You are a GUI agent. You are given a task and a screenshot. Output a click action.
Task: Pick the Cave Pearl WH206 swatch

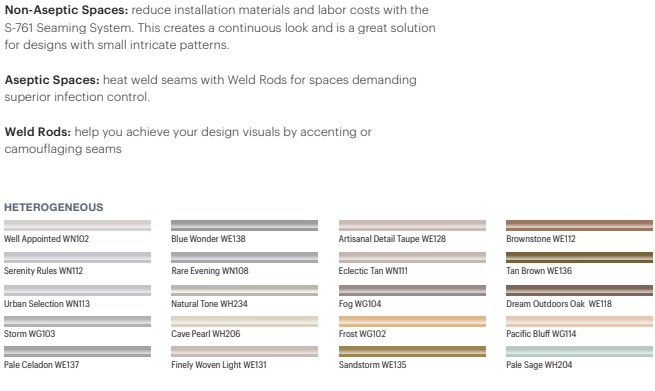pyautogui.click(x=244, y=321)
